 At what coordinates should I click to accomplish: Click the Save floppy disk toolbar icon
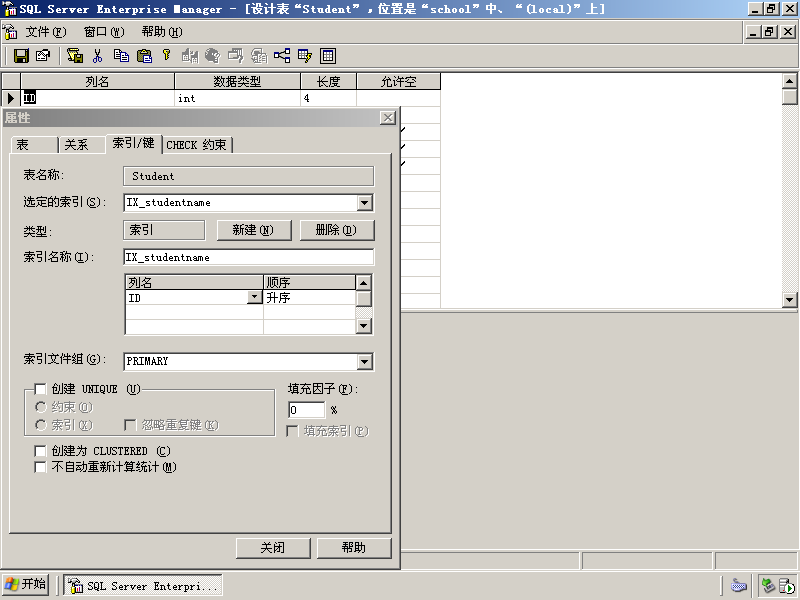click(21, 56)
